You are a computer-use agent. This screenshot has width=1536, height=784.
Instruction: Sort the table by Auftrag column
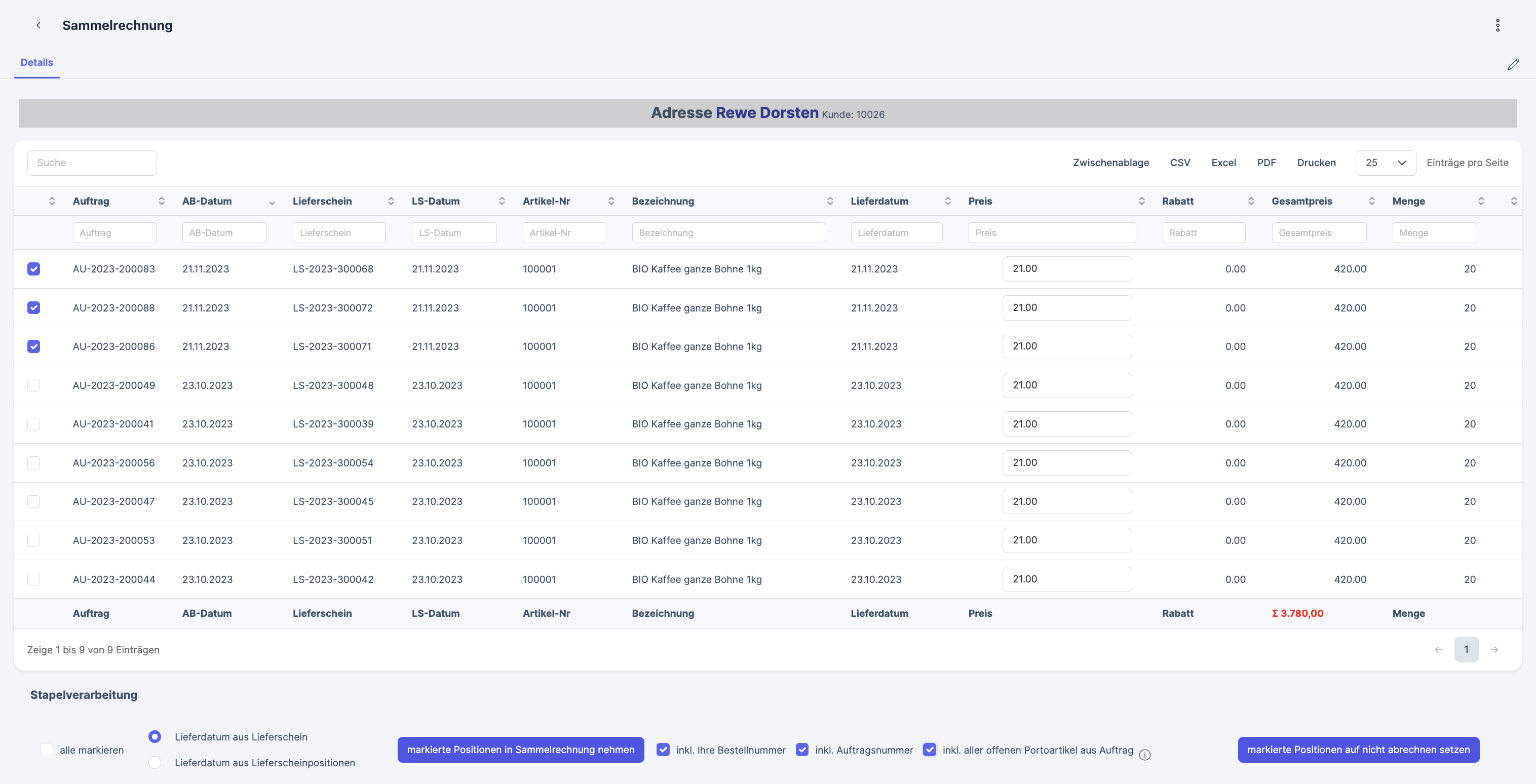161,201
